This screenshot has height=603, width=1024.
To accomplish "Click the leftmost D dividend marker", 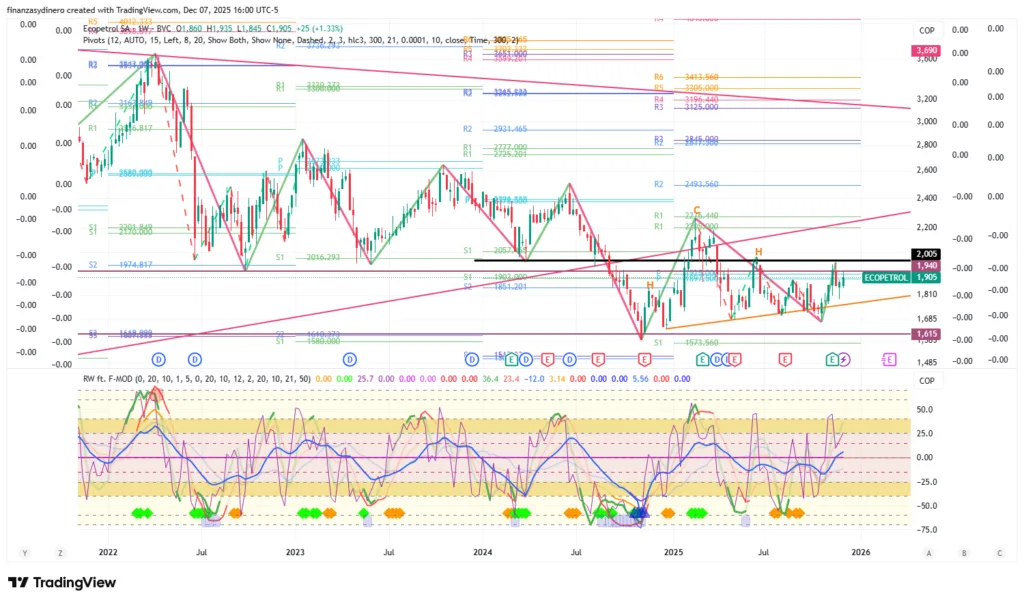I will pyautogui.click(x=158, y=358).
